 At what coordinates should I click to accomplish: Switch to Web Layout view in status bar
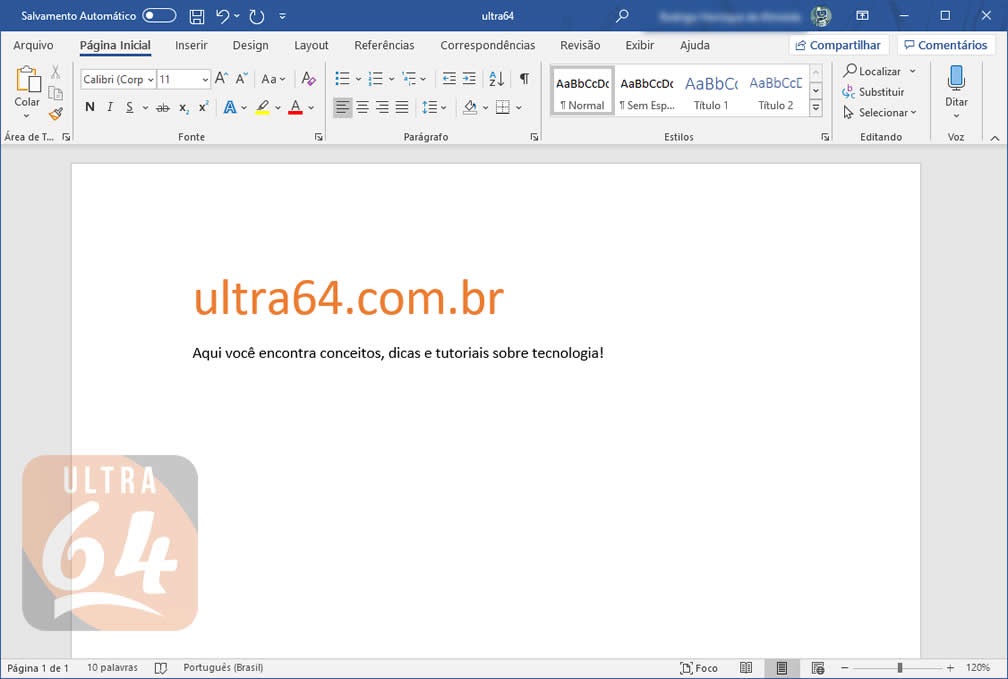[818, 668]
